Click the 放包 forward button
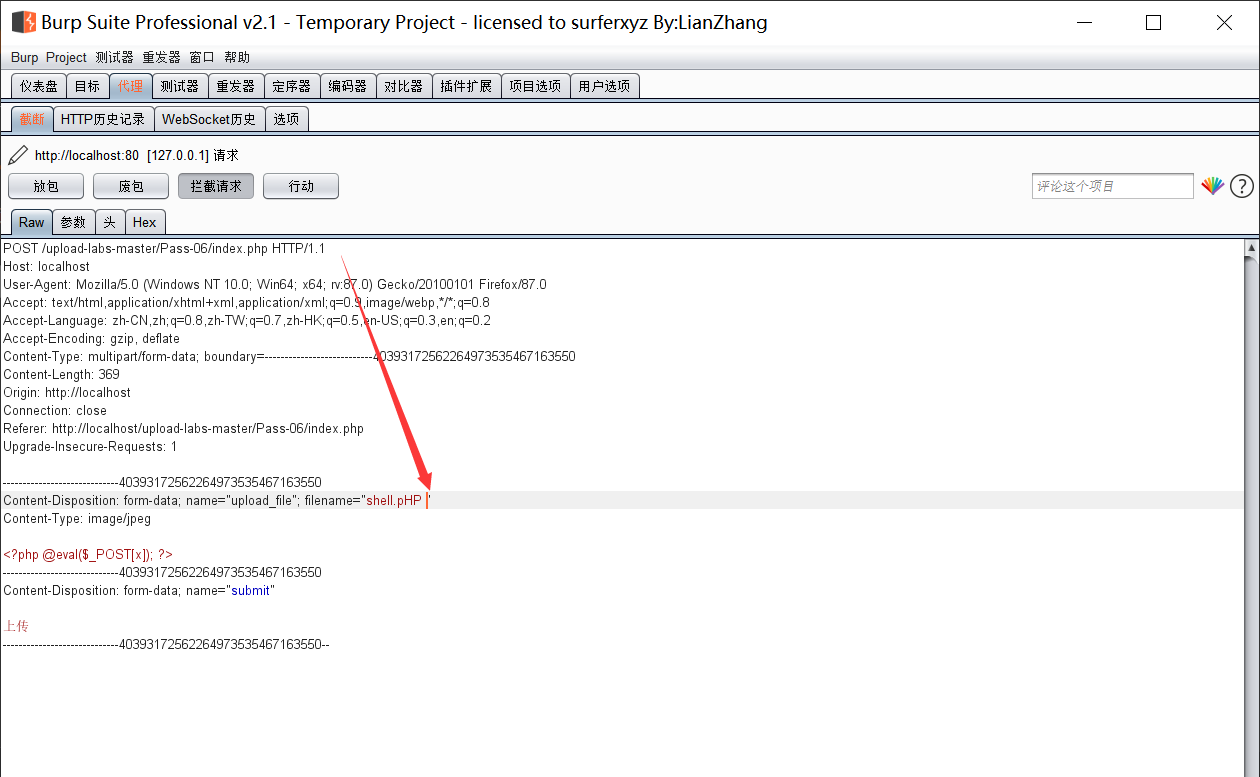Image resolution: width=1260 pixels, height=777 pixels. click(x=46, y=186)
